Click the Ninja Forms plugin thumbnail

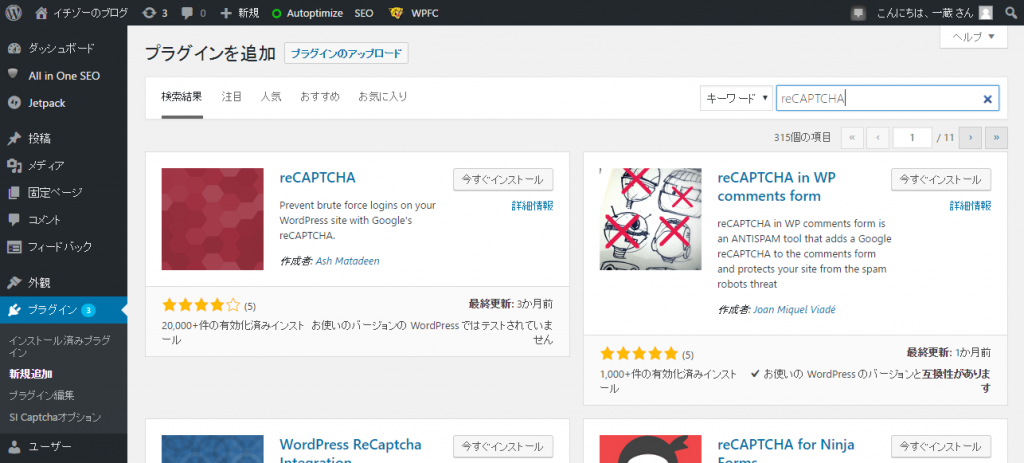(650, 449)
